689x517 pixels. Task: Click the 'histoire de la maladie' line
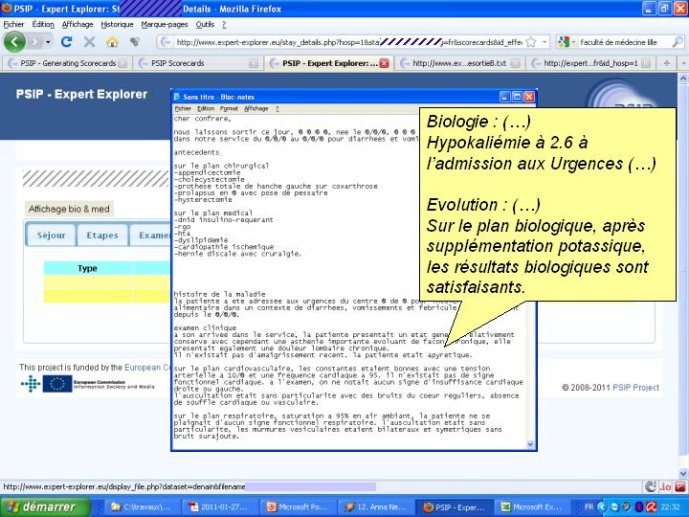219,294
